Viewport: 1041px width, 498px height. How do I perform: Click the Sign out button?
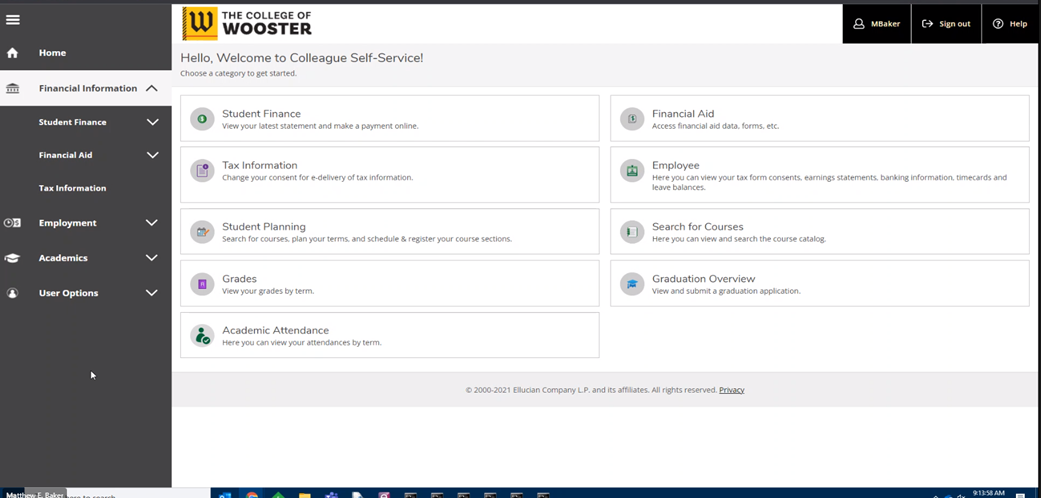946,24
